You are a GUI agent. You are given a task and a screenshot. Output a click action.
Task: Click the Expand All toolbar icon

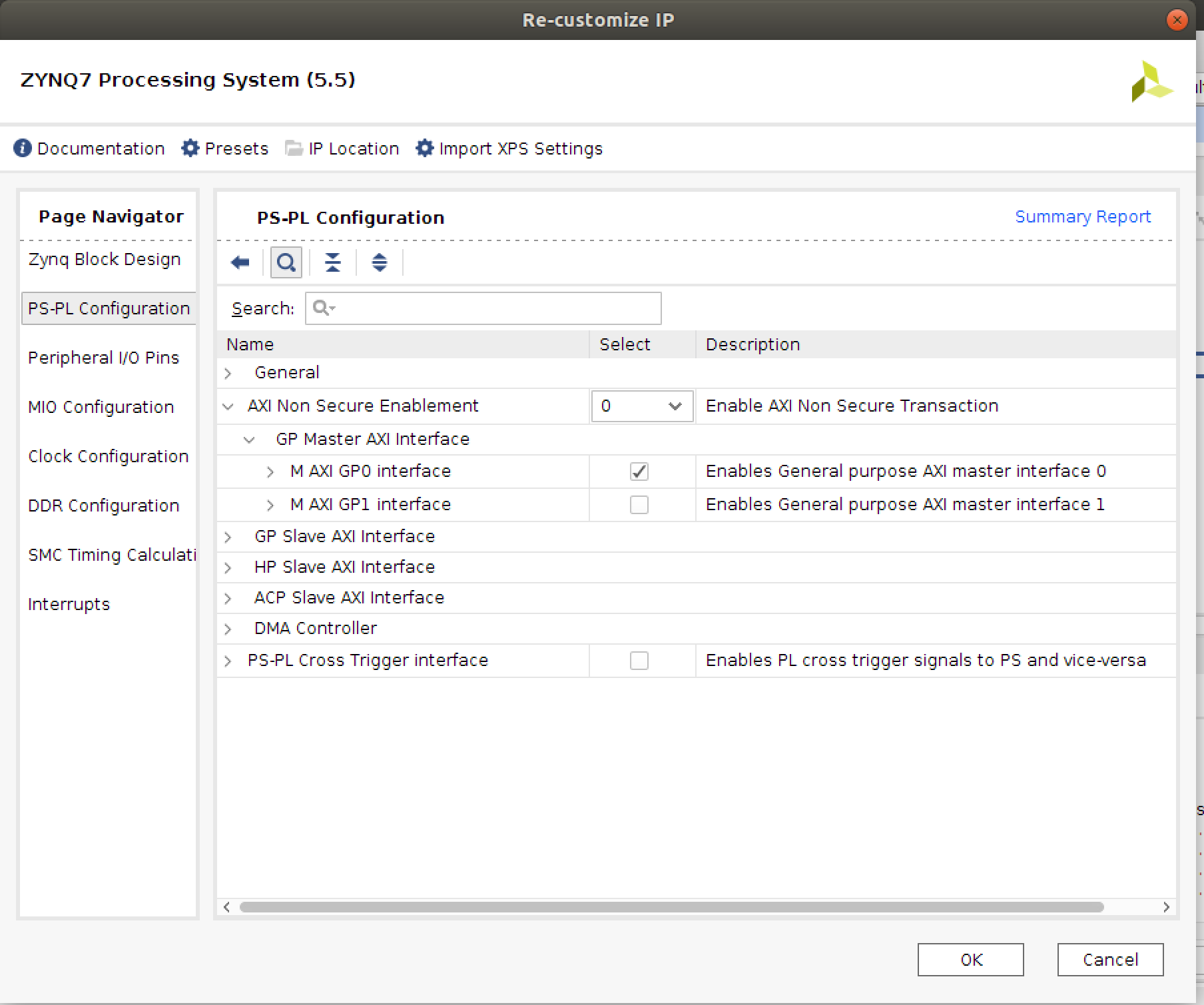coord(379,262)
